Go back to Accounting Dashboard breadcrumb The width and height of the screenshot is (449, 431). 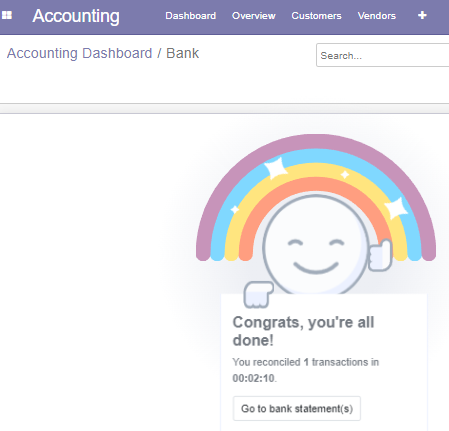click(x=80, y=53)
